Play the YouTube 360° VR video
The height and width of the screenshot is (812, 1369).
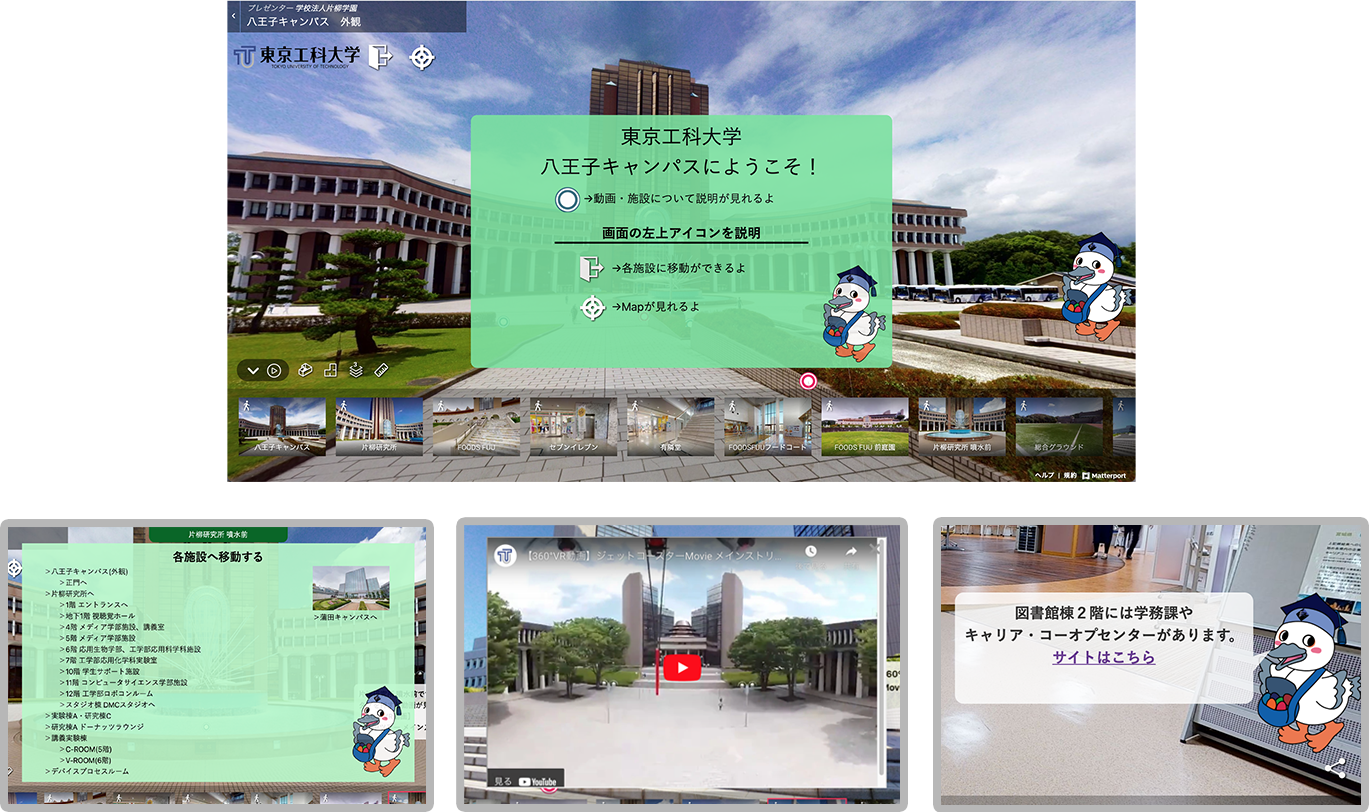tap(682, 667)
